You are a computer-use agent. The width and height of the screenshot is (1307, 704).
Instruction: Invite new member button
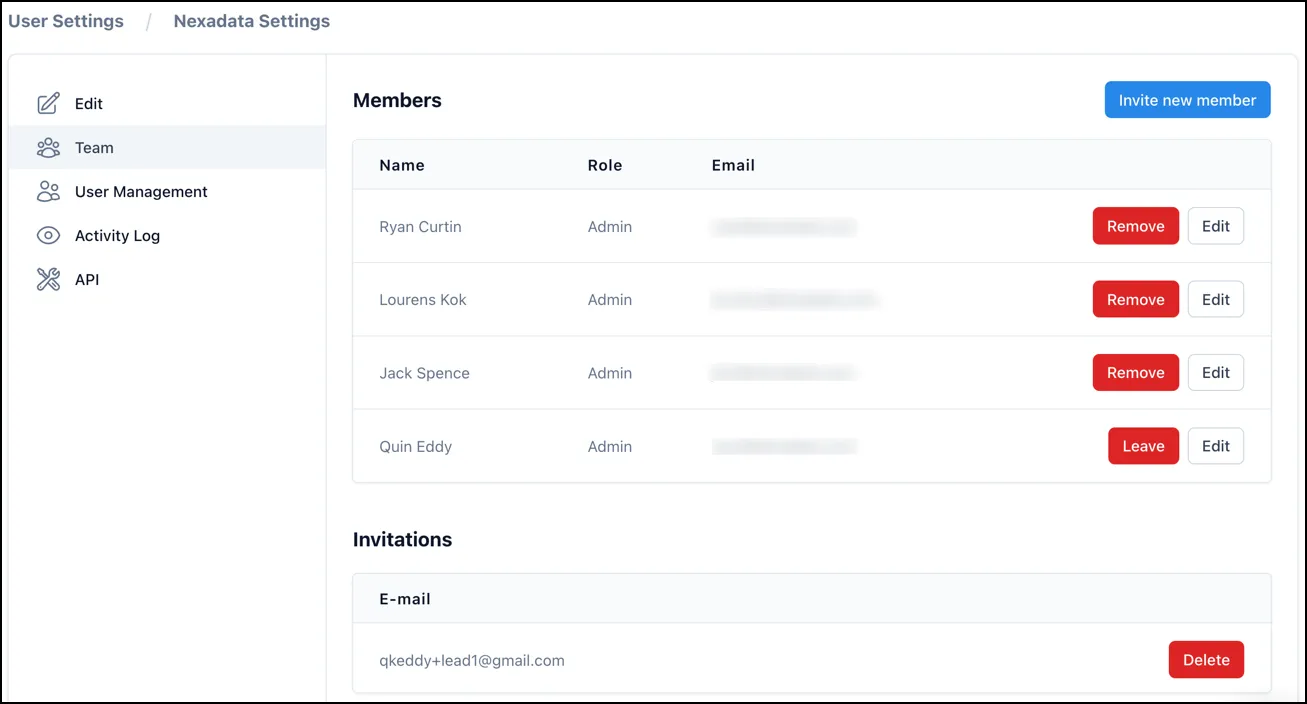tap(1187, 100)
